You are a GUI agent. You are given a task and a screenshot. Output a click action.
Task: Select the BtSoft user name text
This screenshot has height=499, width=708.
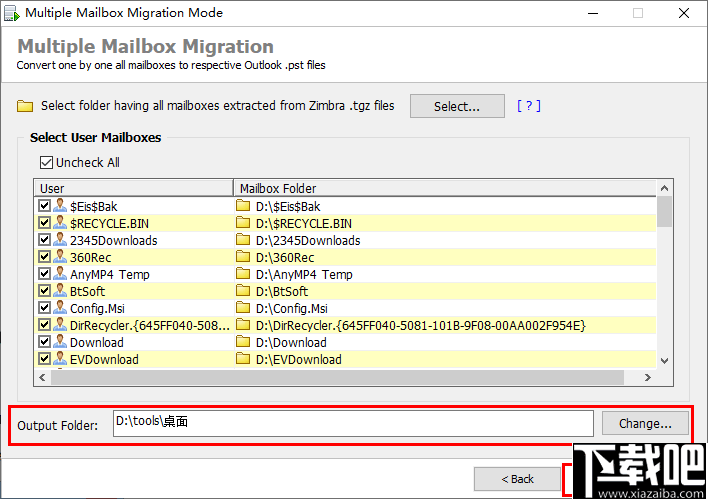coord(88,291)
